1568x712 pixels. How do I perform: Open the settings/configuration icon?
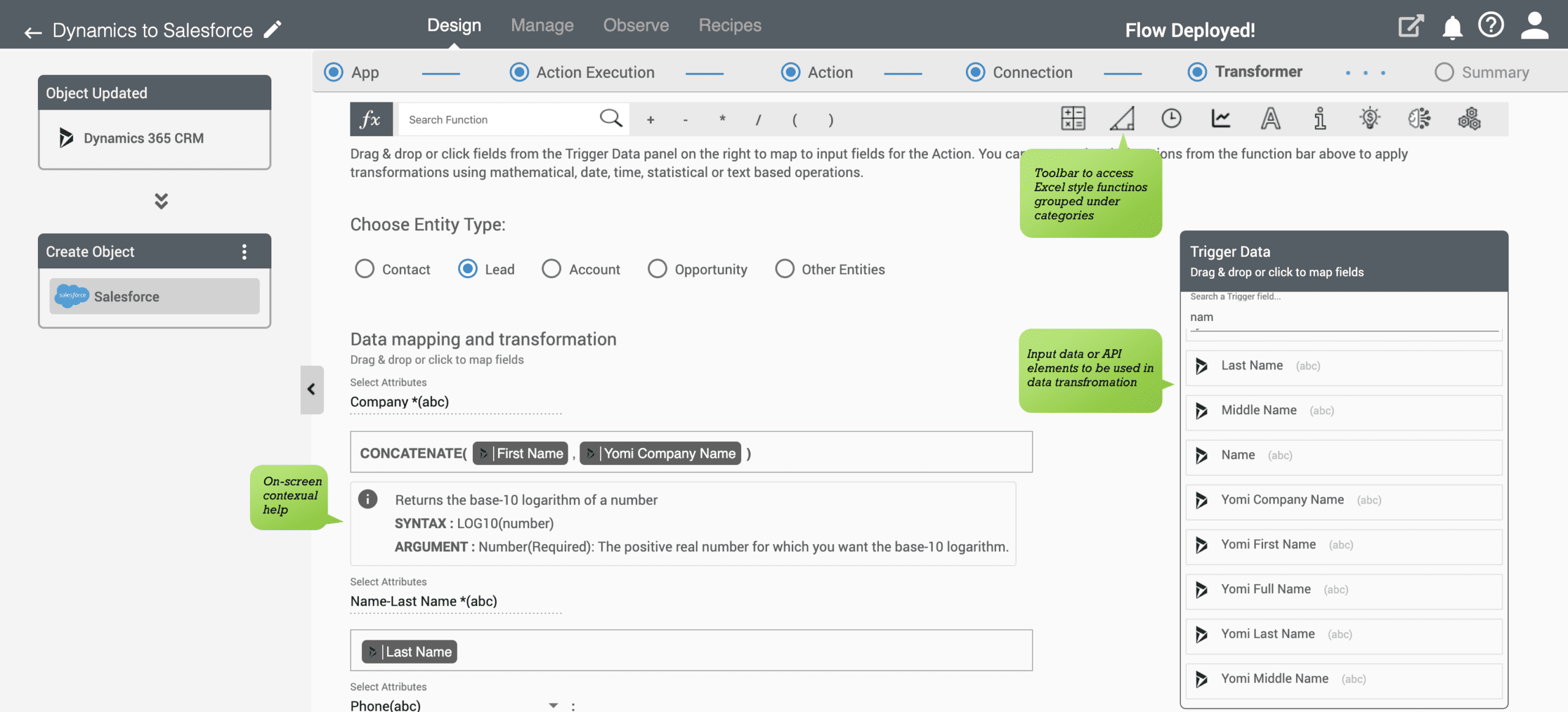(1469, 118)
